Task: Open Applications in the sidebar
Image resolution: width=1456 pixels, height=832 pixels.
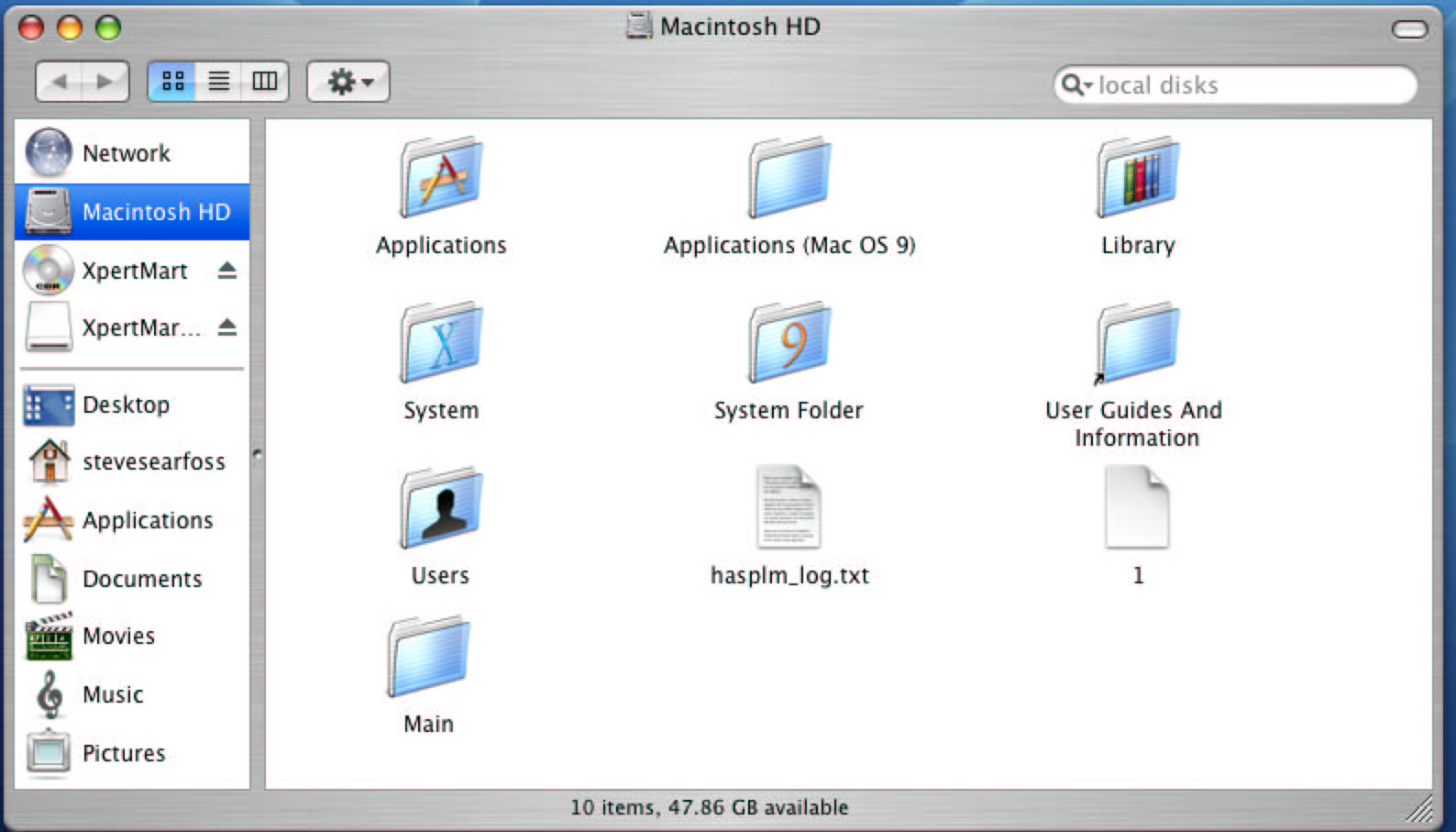Action: tap(132, 520)
